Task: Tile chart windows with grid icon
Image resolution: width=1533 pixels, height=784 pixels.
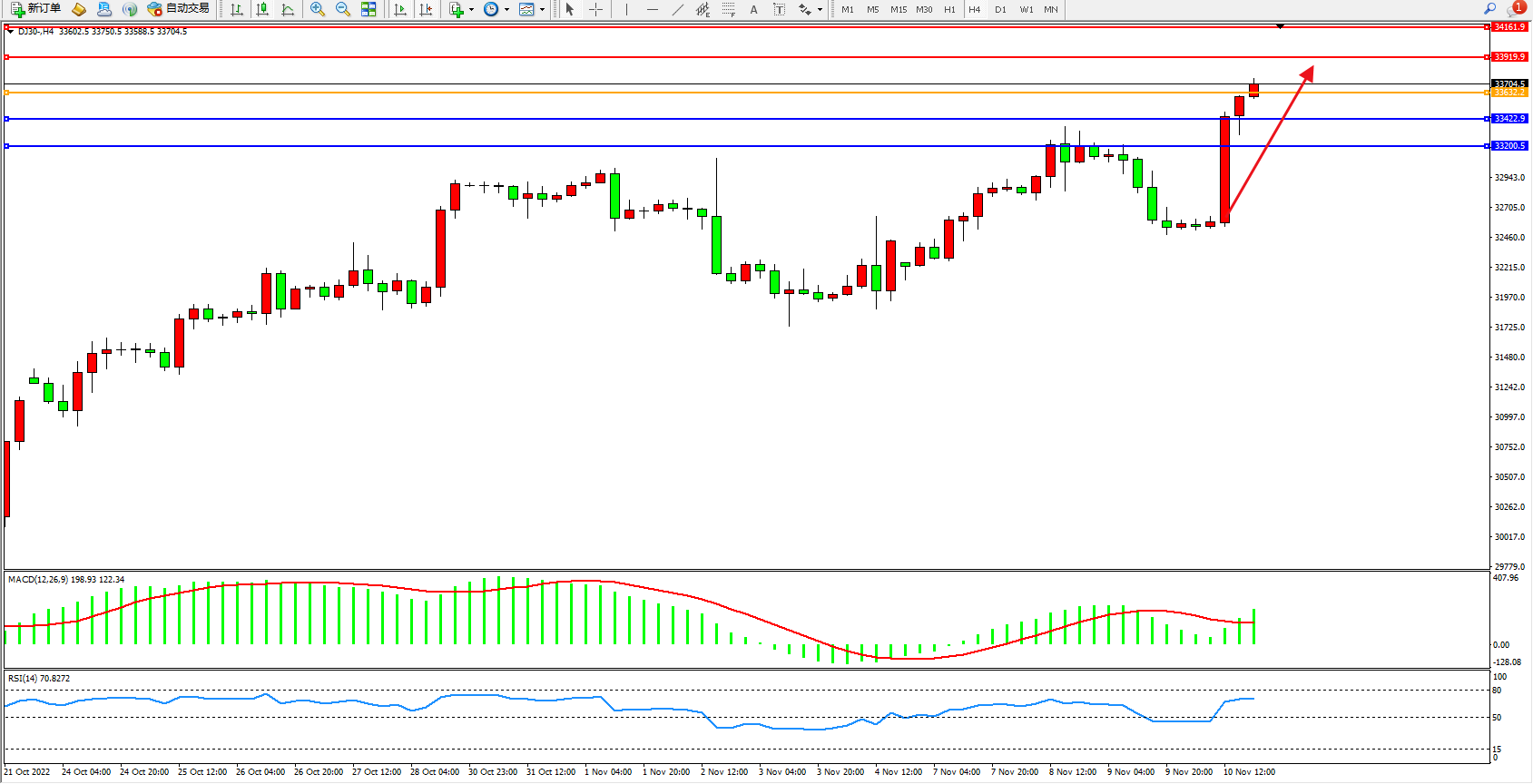Action: 369,9
